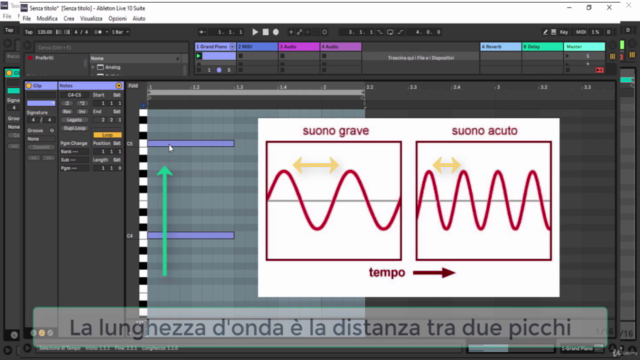Toggle the Fold button in piano roll
The height and width of the screenshot is (360, 640).
point(133,86)
